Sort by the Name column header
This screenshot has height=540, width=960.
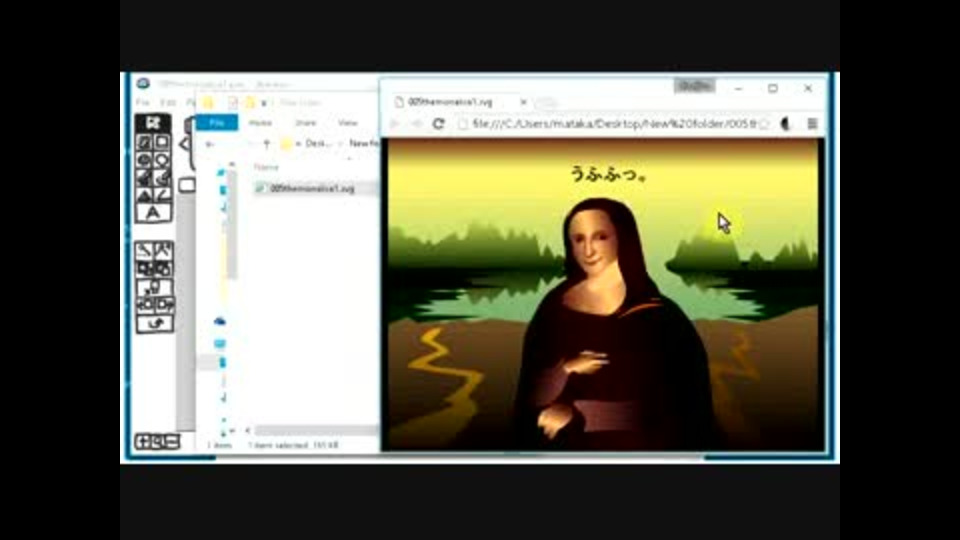[266, 167]
